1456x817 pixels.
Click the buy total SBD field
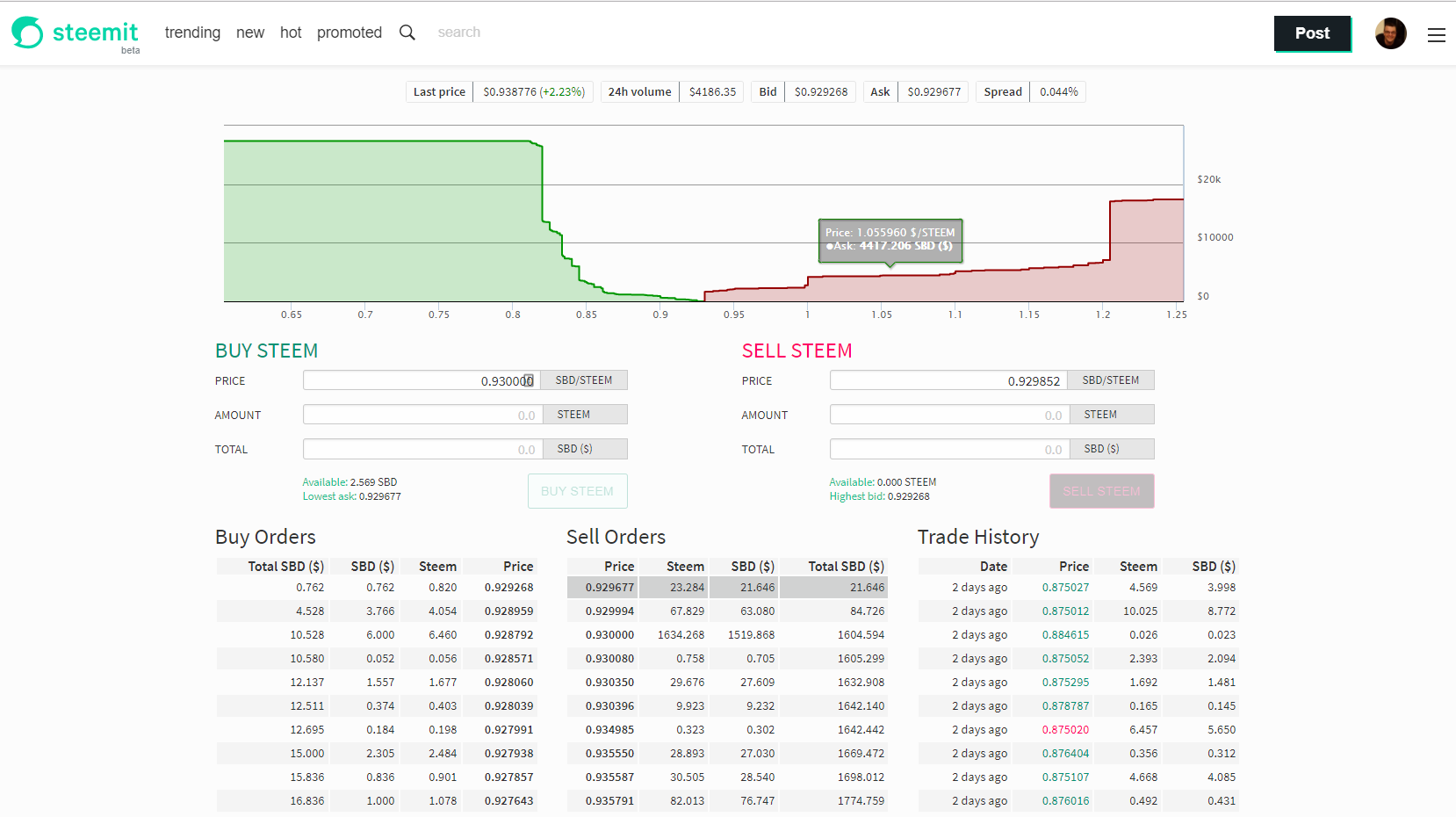click(x=422, y=449)
